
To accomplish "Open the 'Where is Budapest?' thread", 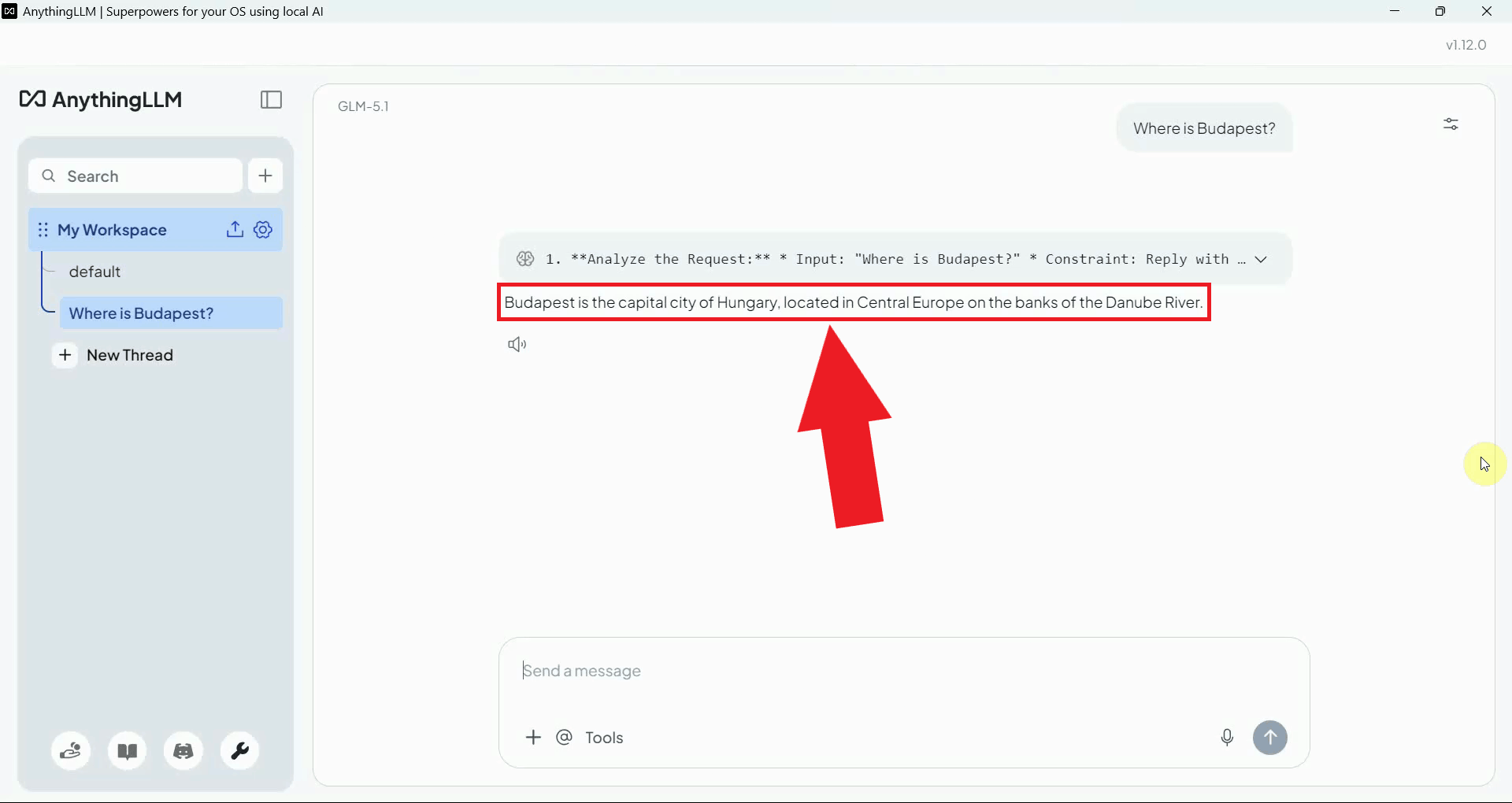I will 142,313.
